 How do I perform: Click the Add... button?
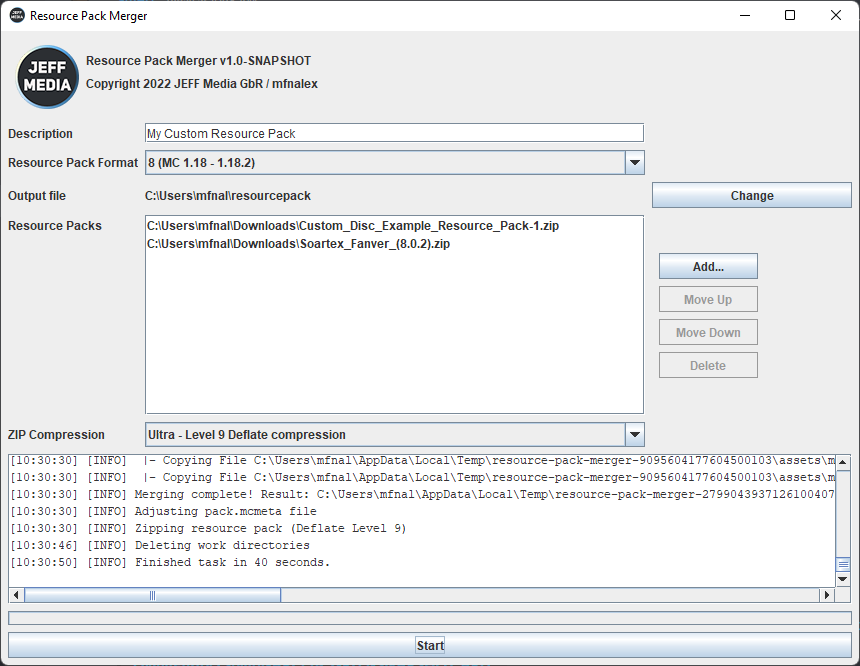click(708, 266)
